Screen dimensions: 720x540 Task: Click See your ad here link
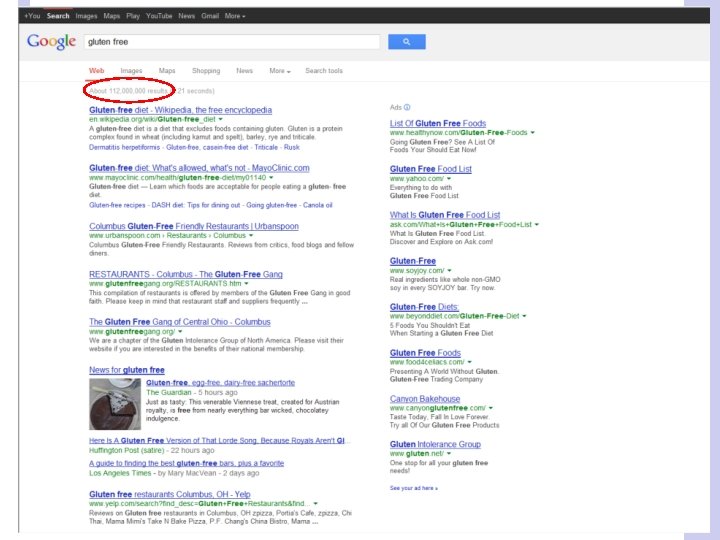pyautogui.click(x=413, y=488)
